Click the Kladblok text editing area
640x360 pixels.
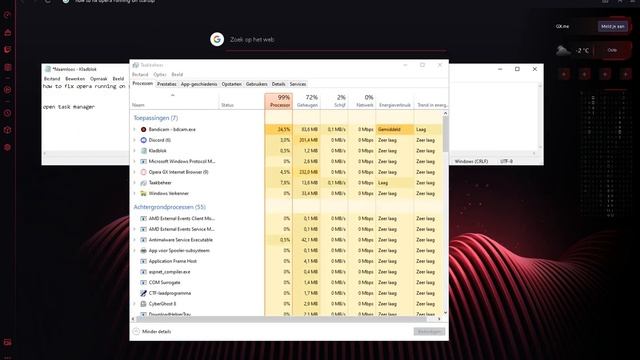[x=87, y=116]
